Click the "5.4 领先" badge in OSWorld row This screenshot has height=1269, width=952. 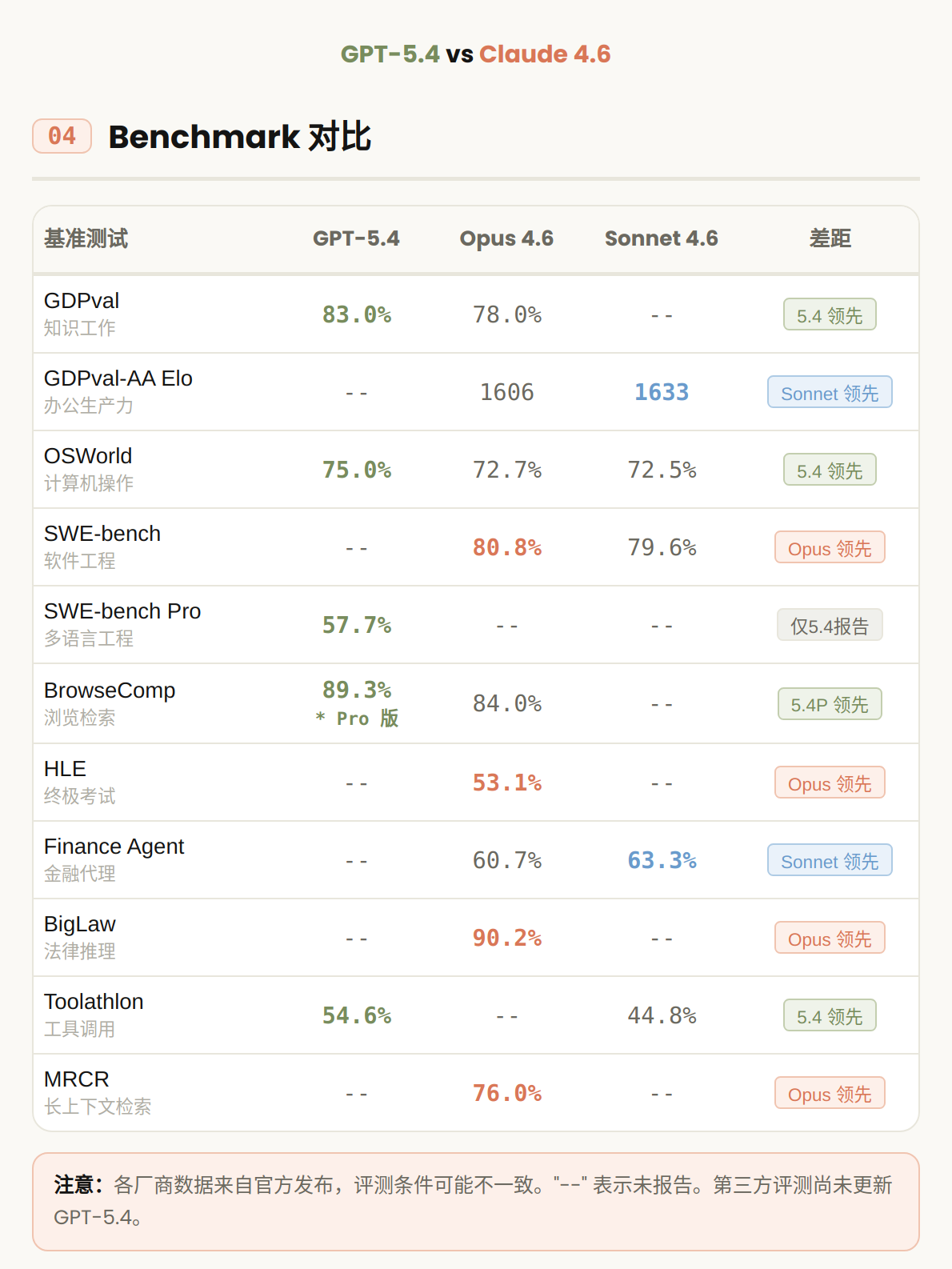[830, 470]
